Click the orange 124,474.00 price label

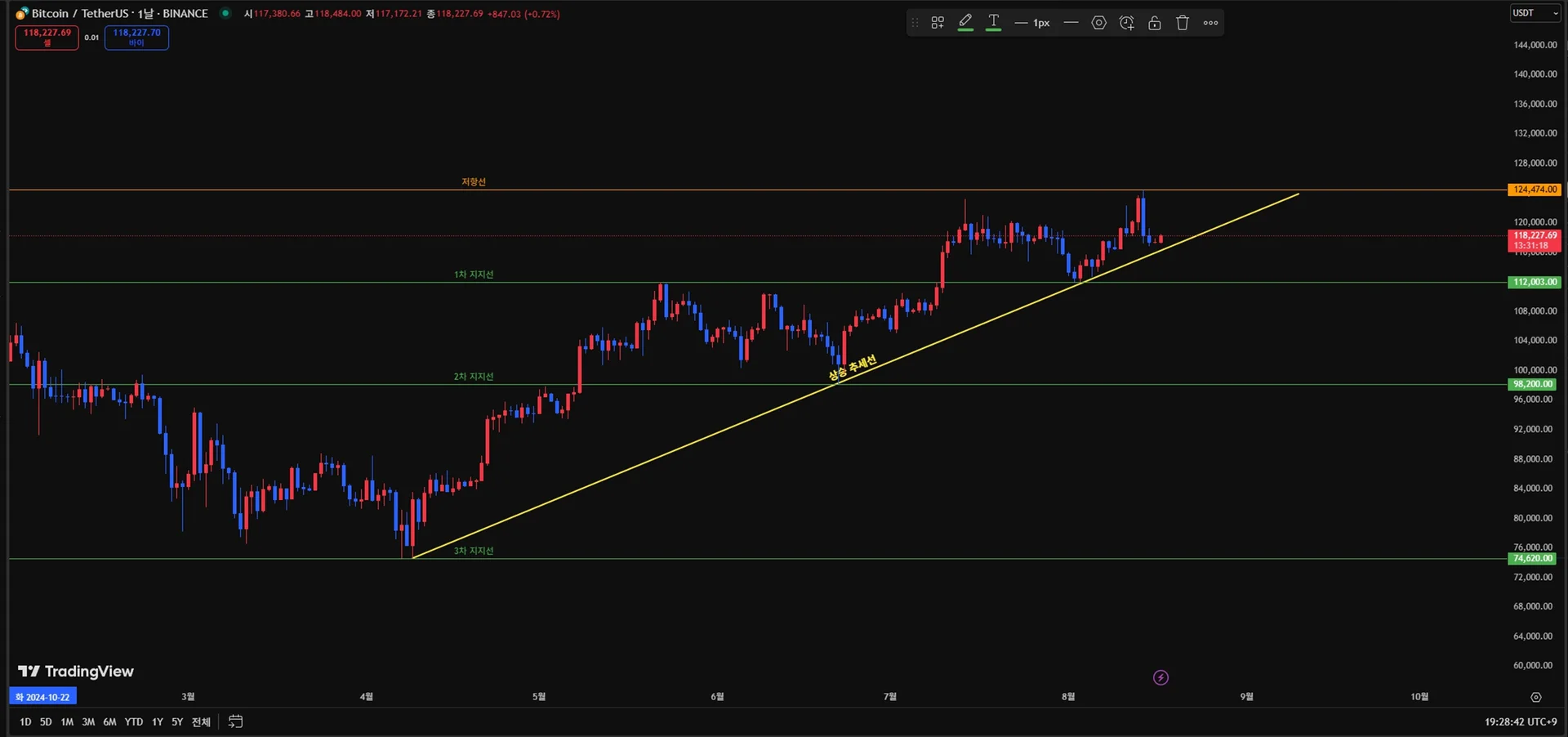tap(1535, 190)
